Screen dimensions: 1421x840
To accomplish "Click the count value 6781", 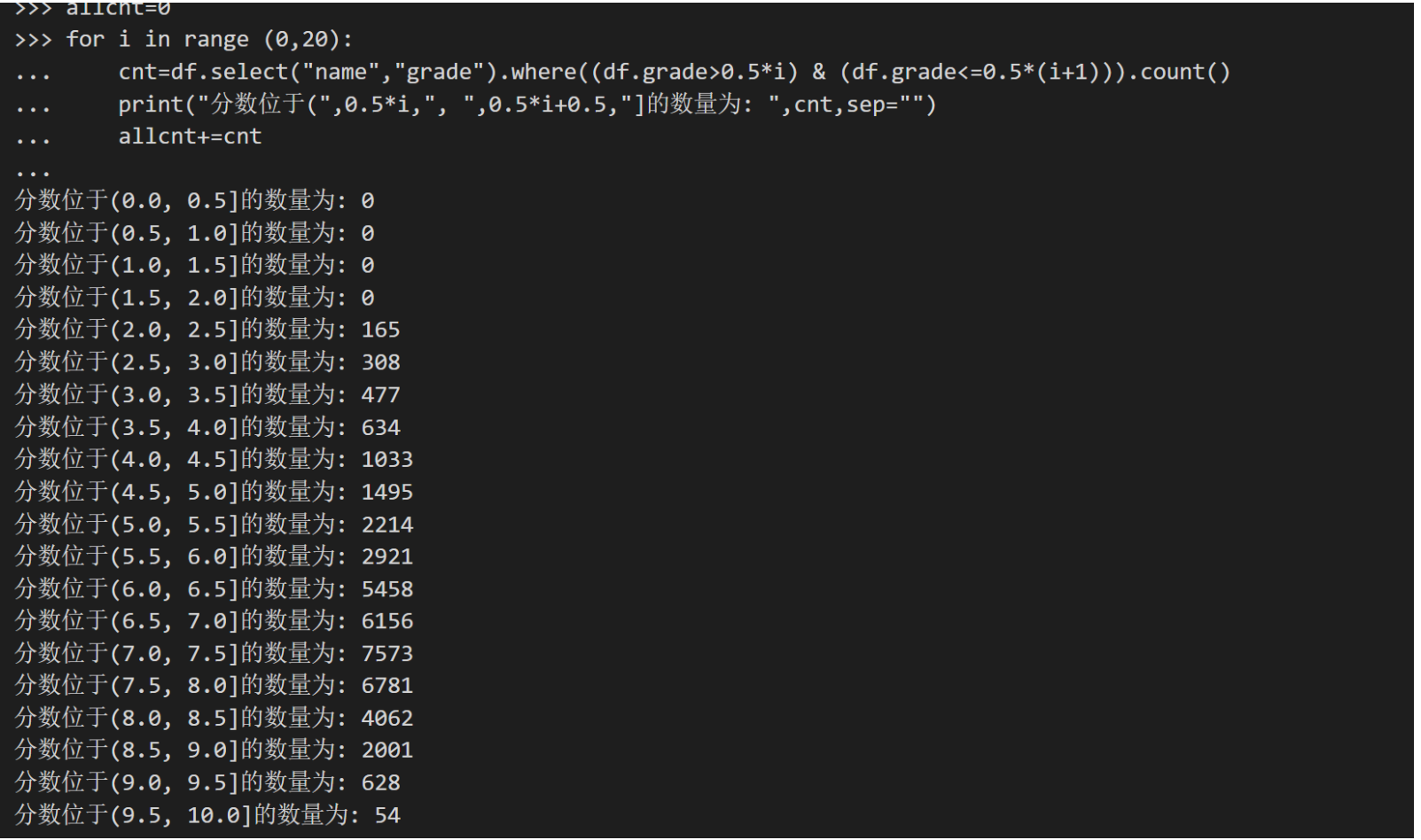I will coord(386,685).
